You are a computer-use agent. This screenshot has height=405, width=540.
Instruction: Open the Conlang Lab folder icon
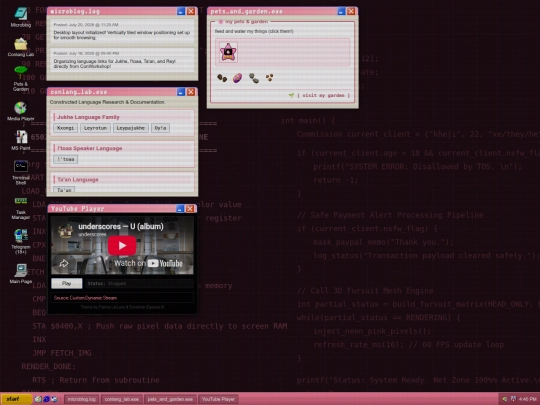point(21,47)
